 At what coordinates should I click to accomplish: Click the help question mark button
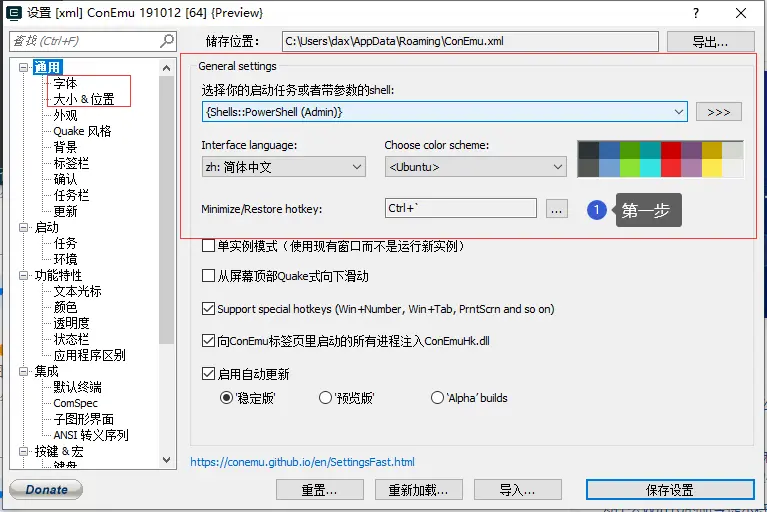coord(696,13)
